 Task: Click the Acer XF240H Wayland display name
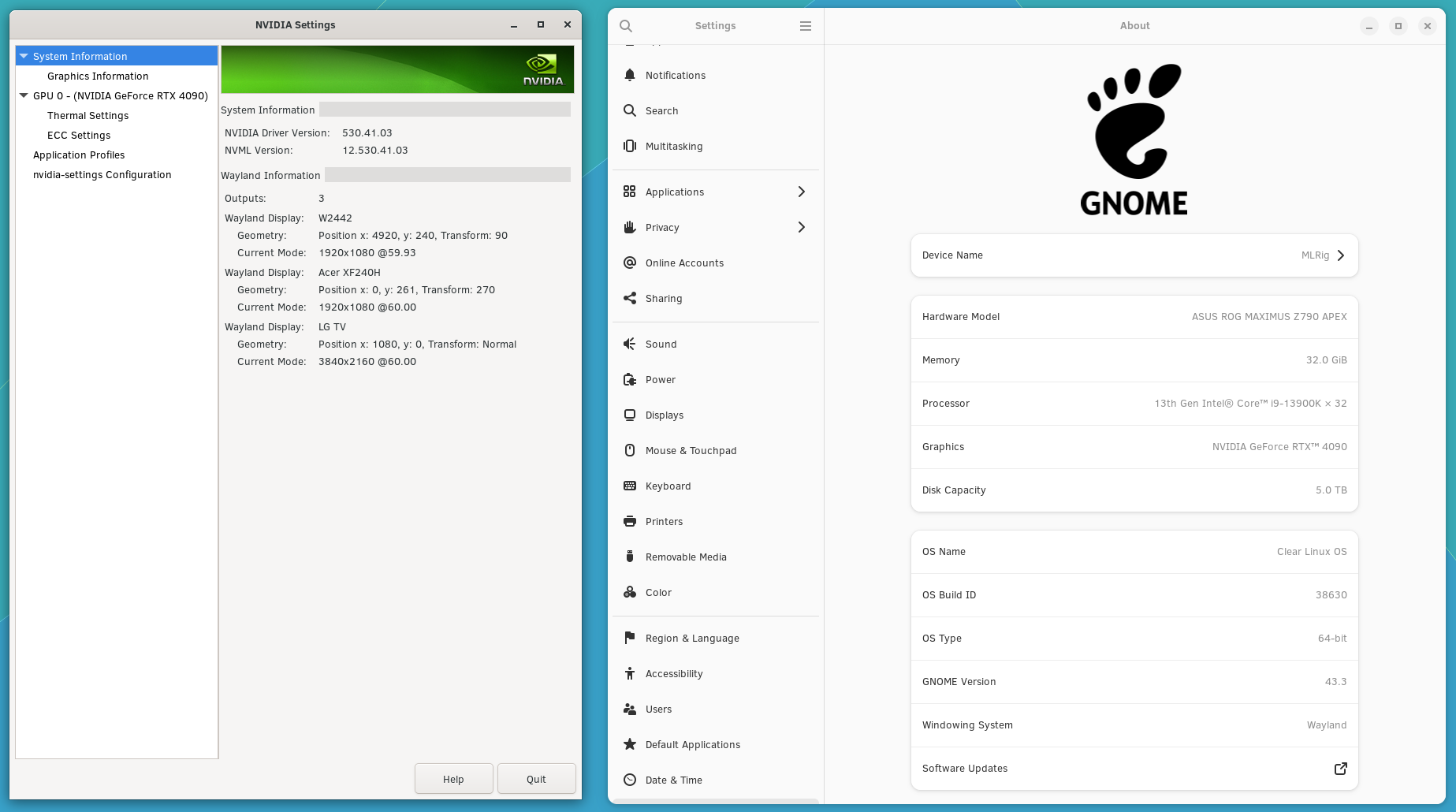pos(349,272)
